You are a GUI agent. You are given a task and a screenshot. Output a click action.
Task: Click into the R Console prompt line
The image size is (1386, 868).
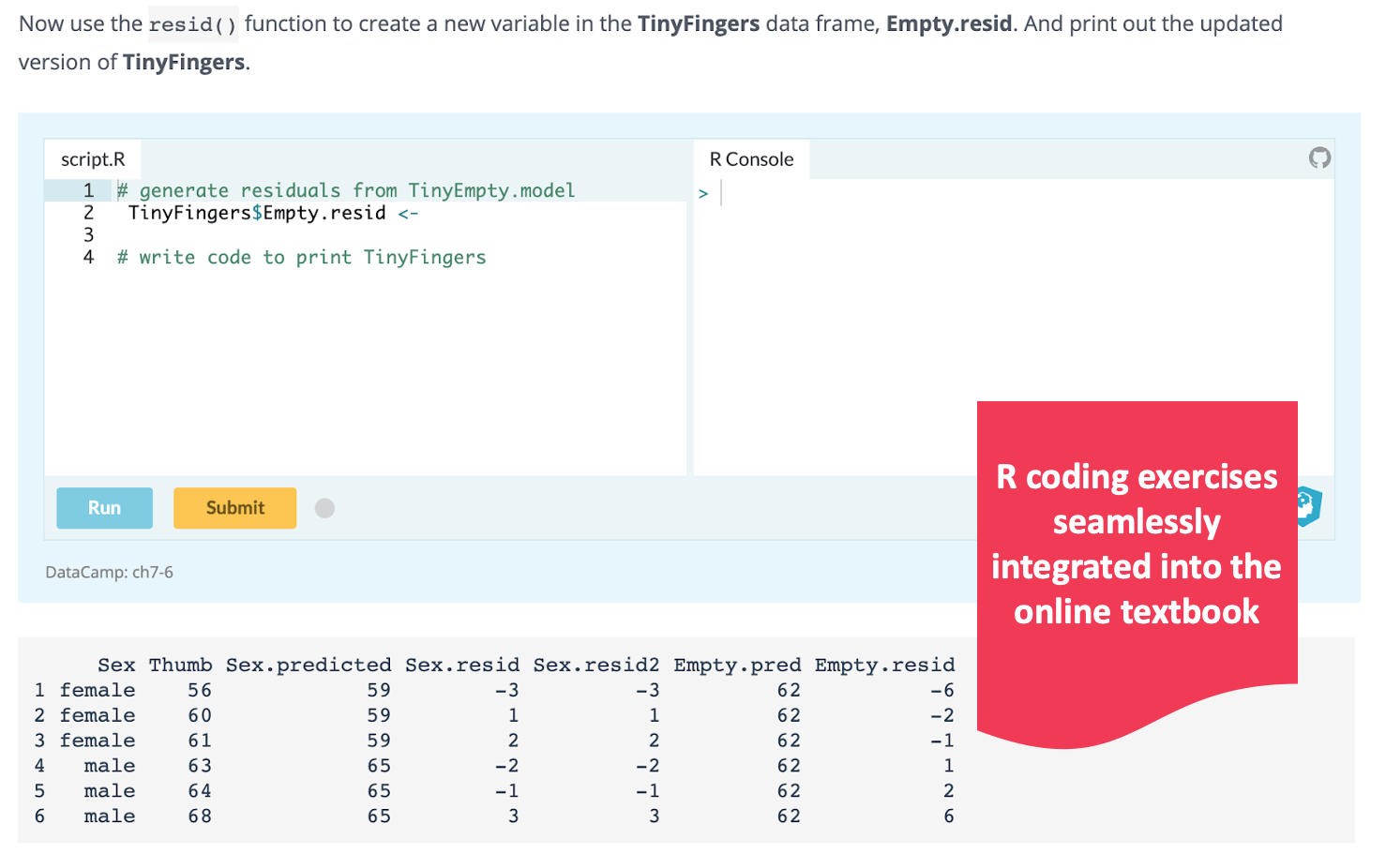(1013, 193)
